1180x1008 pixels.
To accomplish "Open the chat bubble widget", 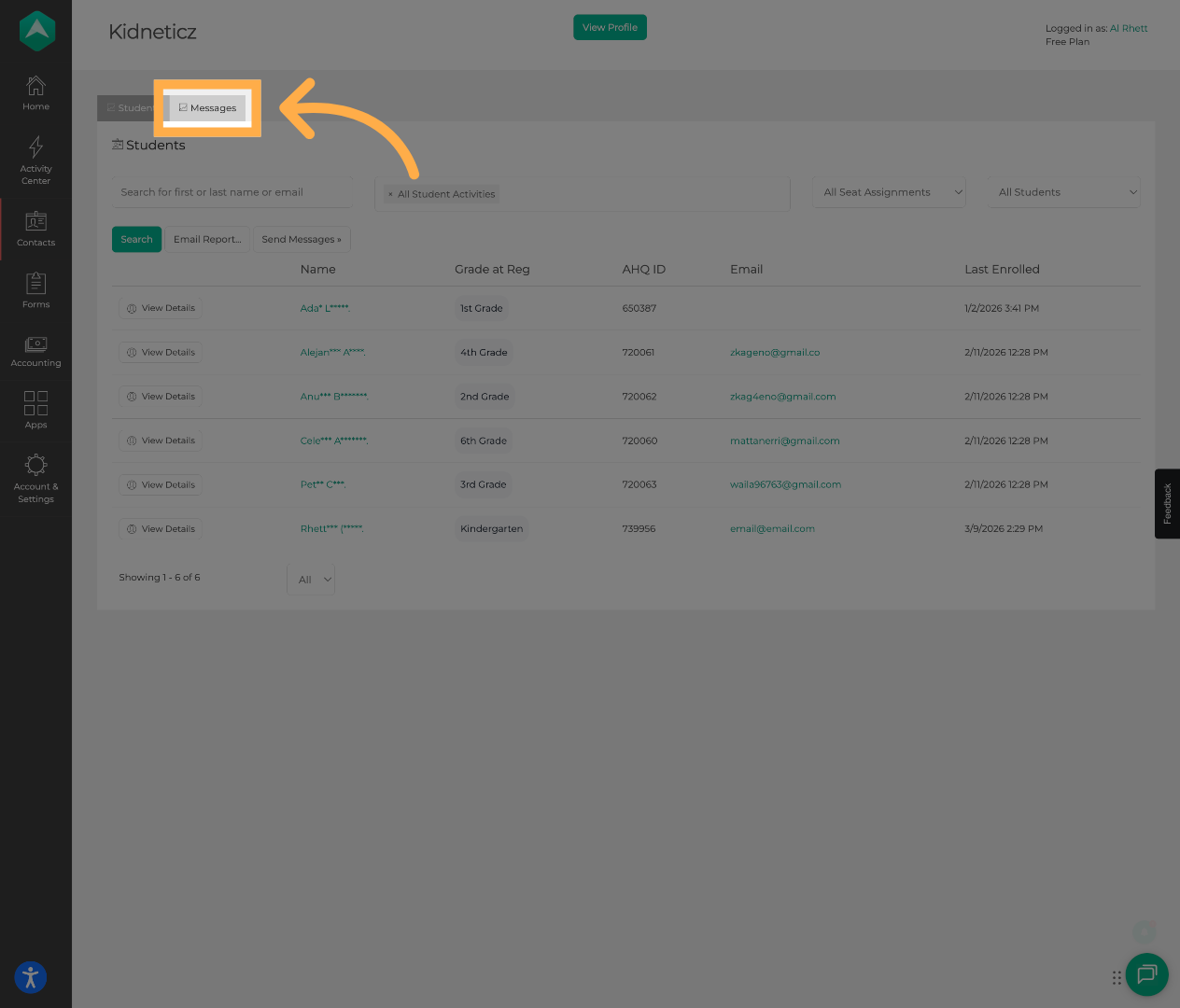I will click(1146, 974).
